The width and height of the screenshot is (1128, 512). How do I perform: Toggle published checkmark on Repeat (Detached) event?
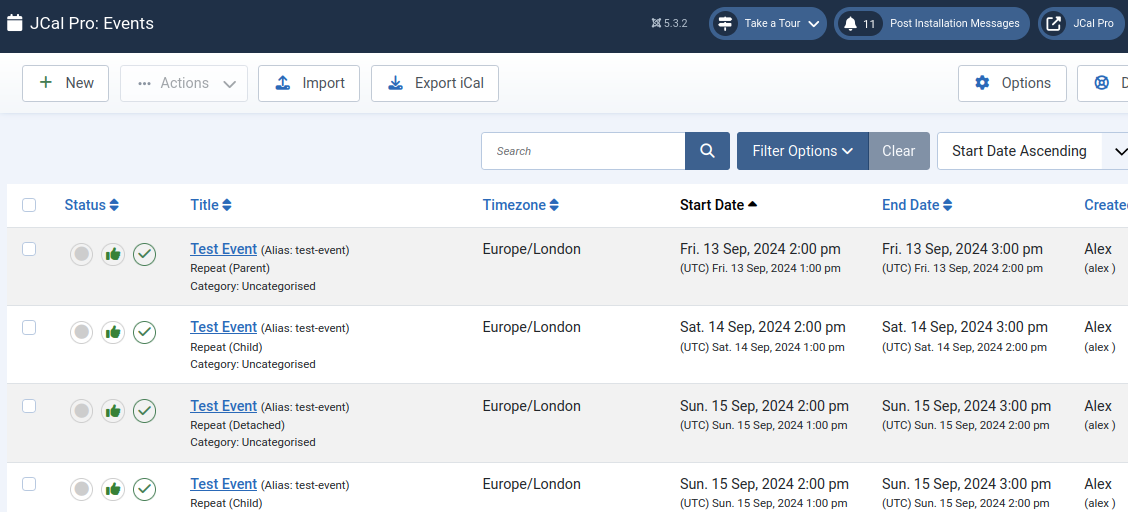click(145, 411)
